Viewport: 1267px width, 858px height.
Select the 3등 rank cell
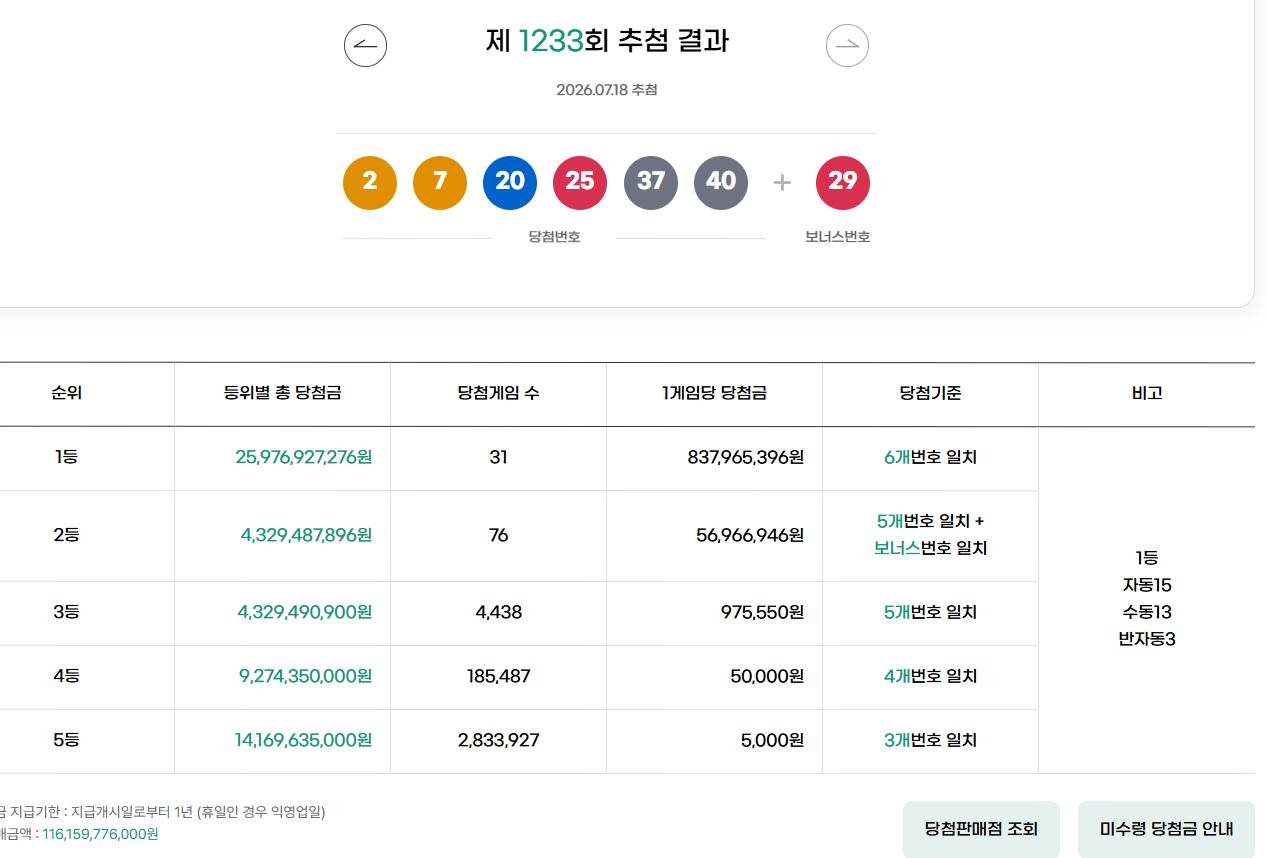pyautogui.click(x=66, y=612)
